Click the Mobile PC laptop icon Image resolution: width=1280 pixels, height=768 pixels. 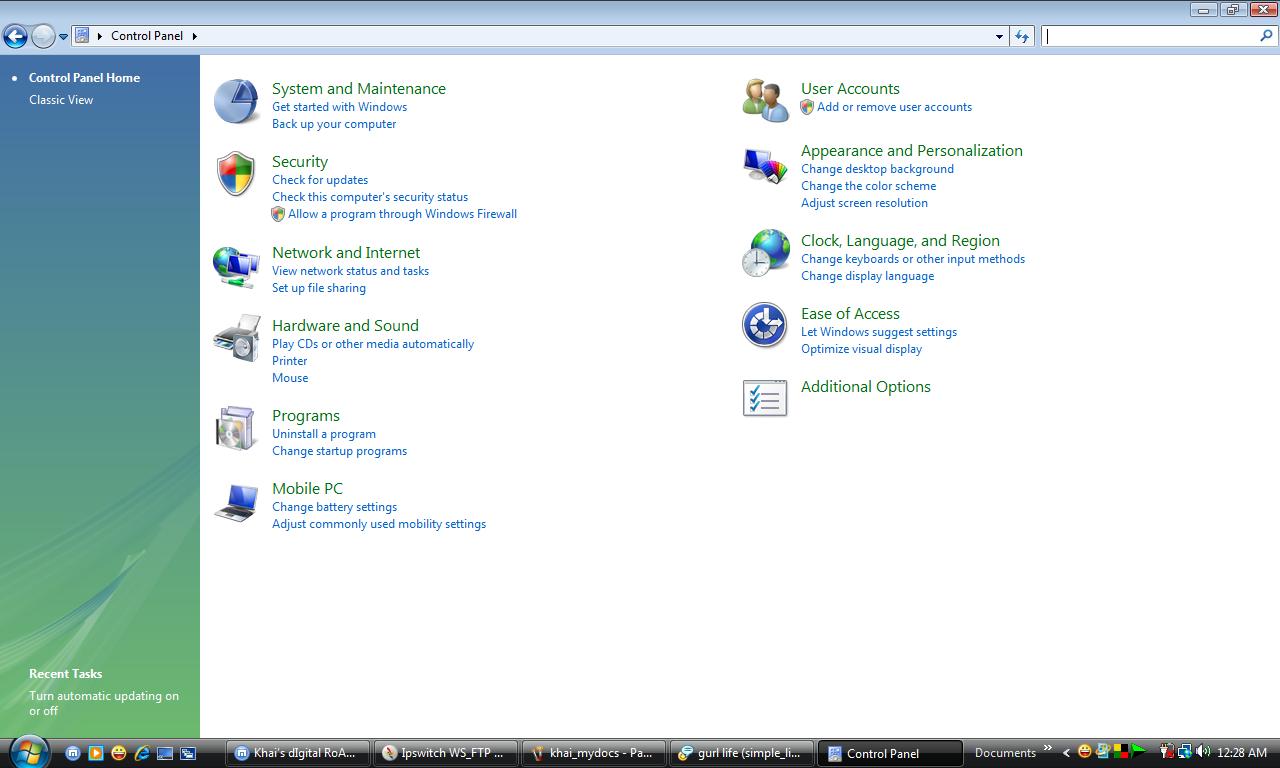(237, 502)
